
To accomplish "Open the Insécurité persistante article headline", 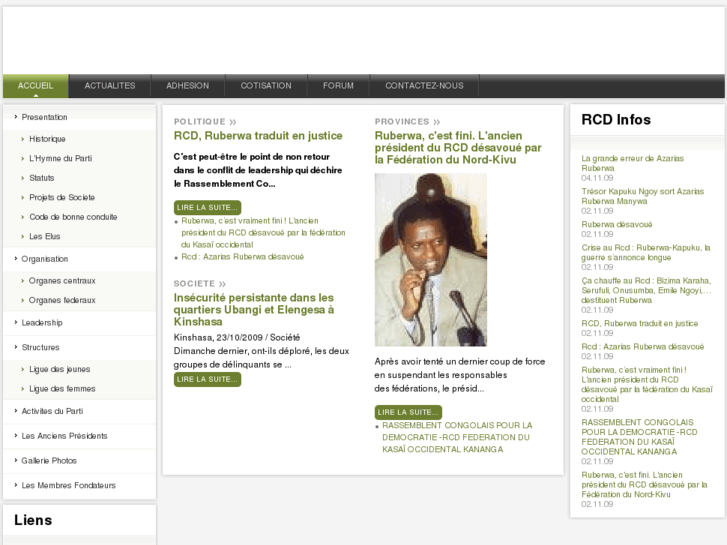I will pos(254,309).
